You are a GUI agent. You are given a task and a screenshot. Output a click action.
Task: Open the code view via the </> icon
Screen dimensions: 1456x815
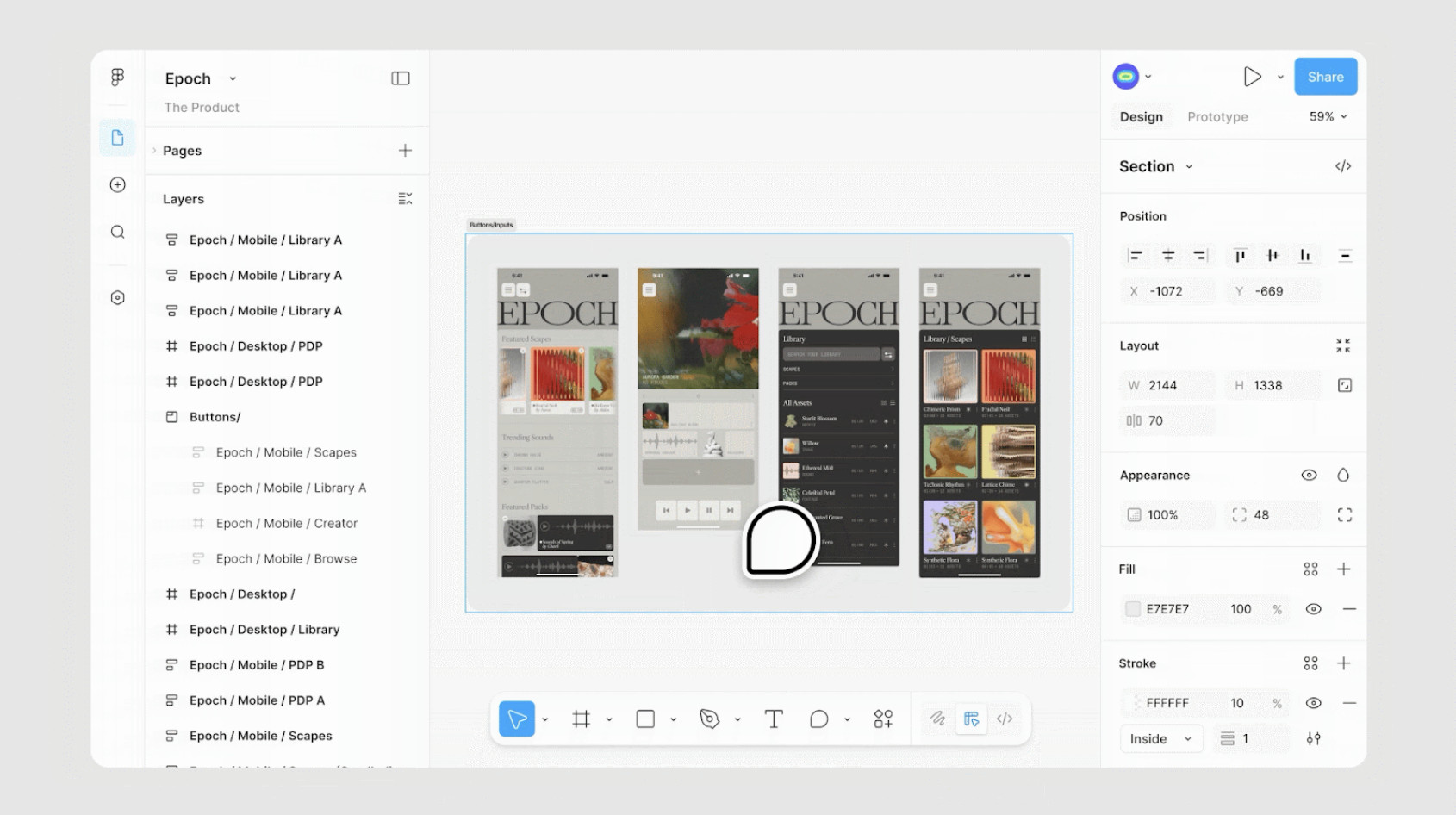click(x=1343, y=165)
